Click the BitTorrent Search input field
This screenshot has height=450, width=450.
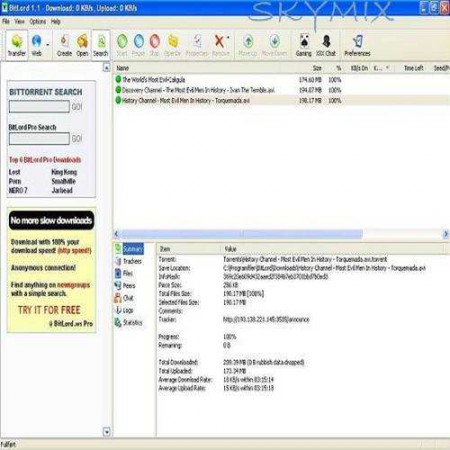tap(39, 107)
